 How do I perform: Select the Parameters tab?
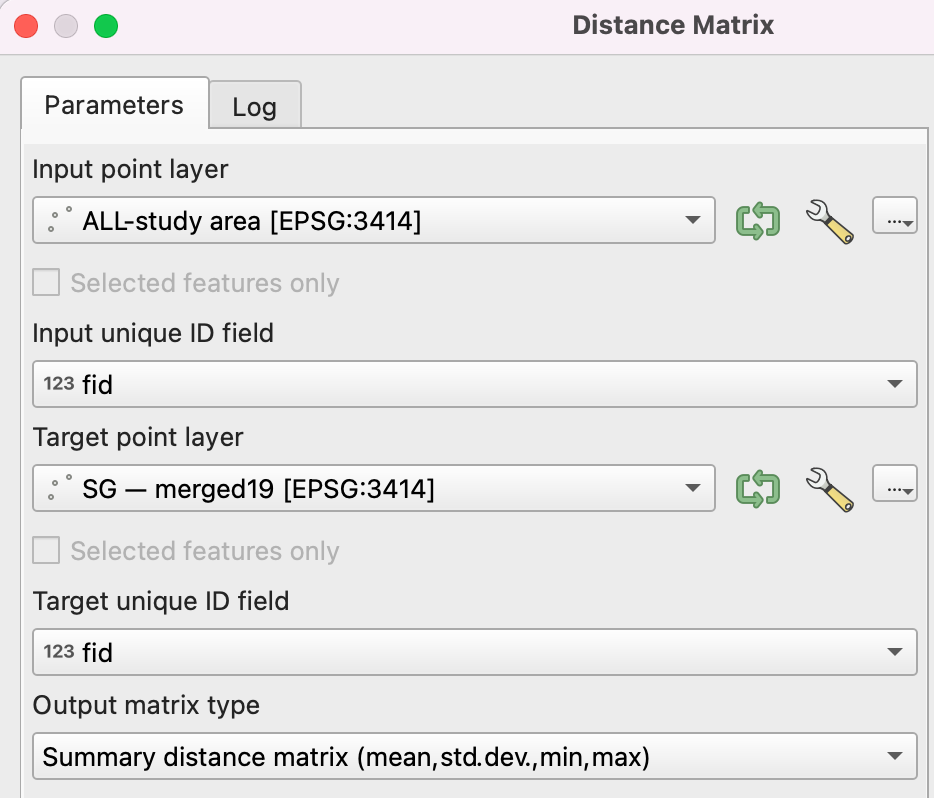(114, 105)
